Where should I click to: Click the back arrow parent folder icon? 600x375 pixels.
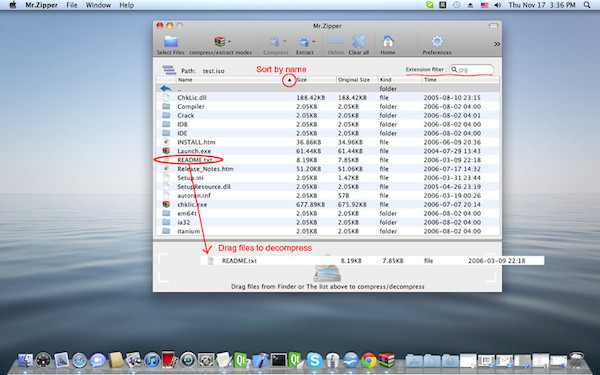[166, 89]
